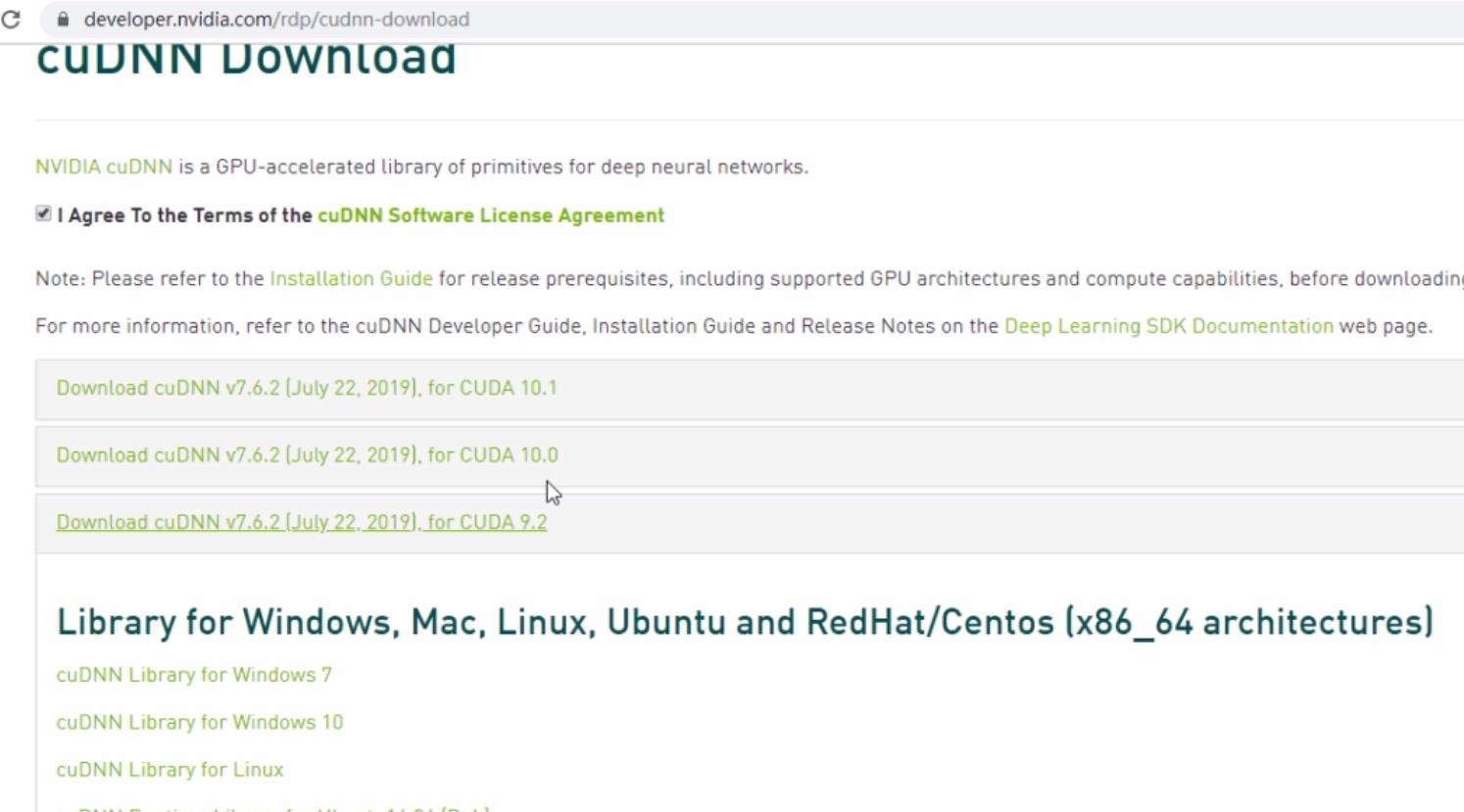Screen dimensions: 1464x812
Task: Open the cuDNN Software License Agreement link
Action: pyautogui.click(x=491, y=215)
